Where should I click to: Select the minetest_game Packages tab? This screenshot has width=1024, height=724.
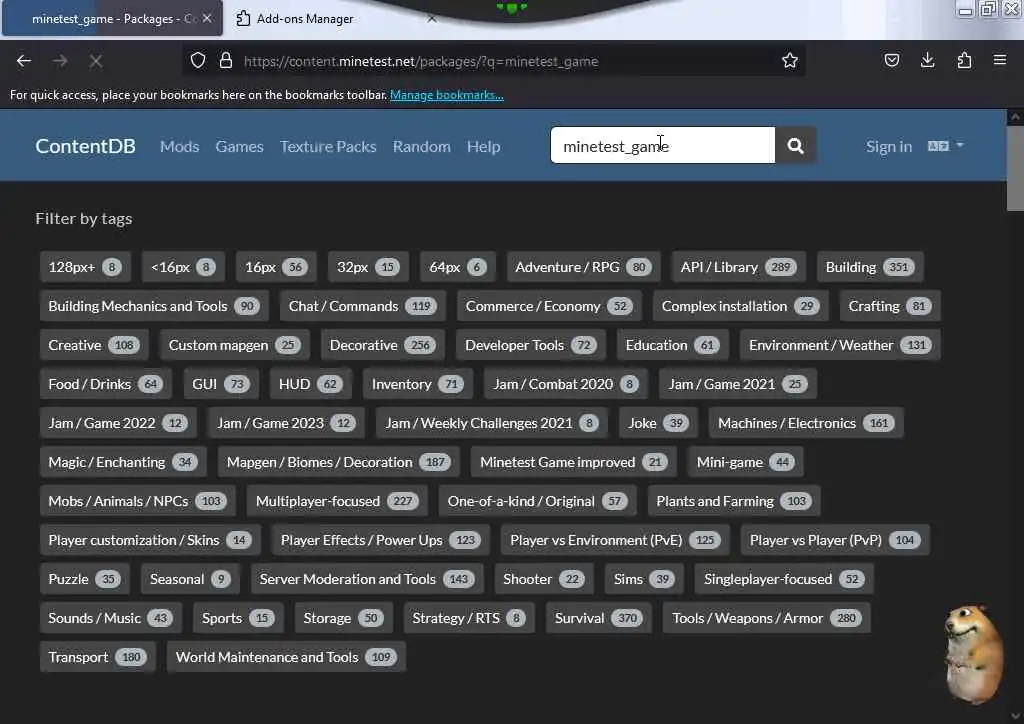click(x=111, y=19)
